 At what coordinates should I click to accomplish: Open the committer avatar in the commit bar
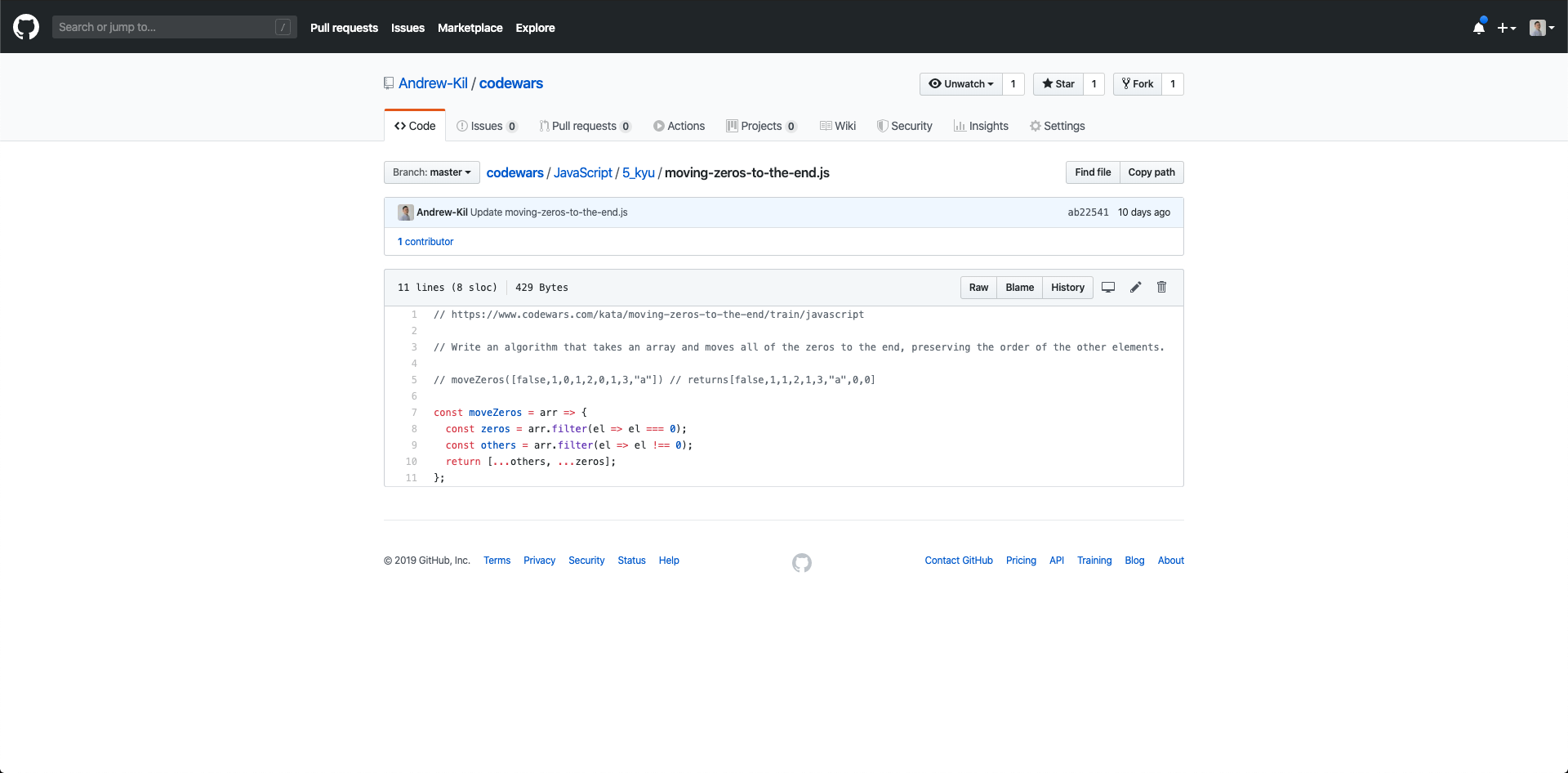[405, 212]
